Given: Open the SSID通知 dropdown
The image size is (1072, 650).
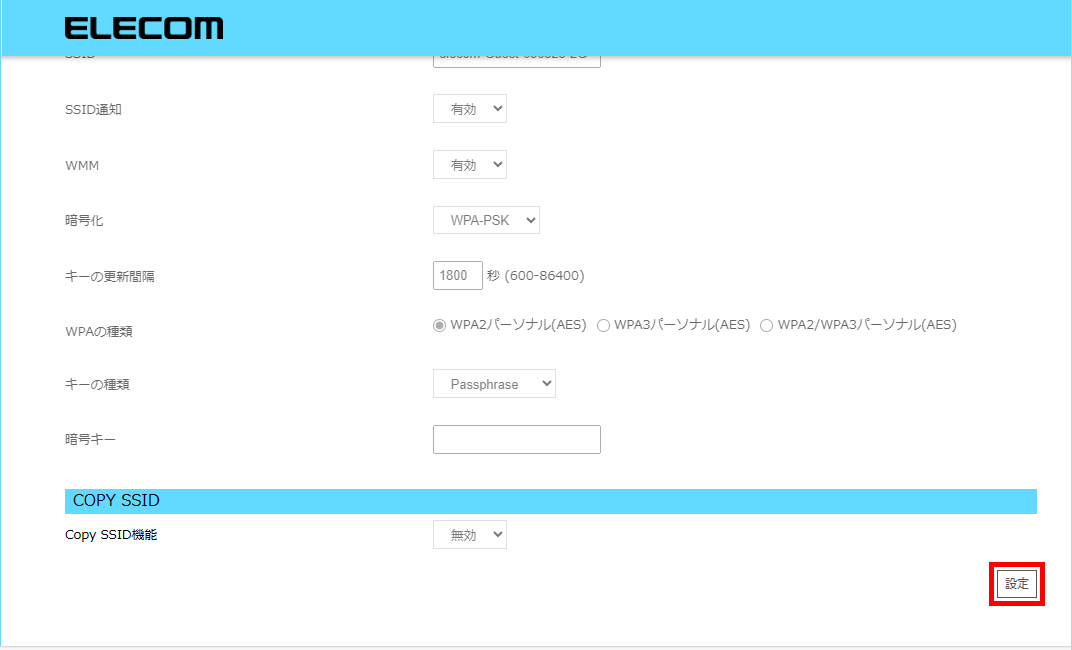Looking at the screenshot, I should point(470,109).
